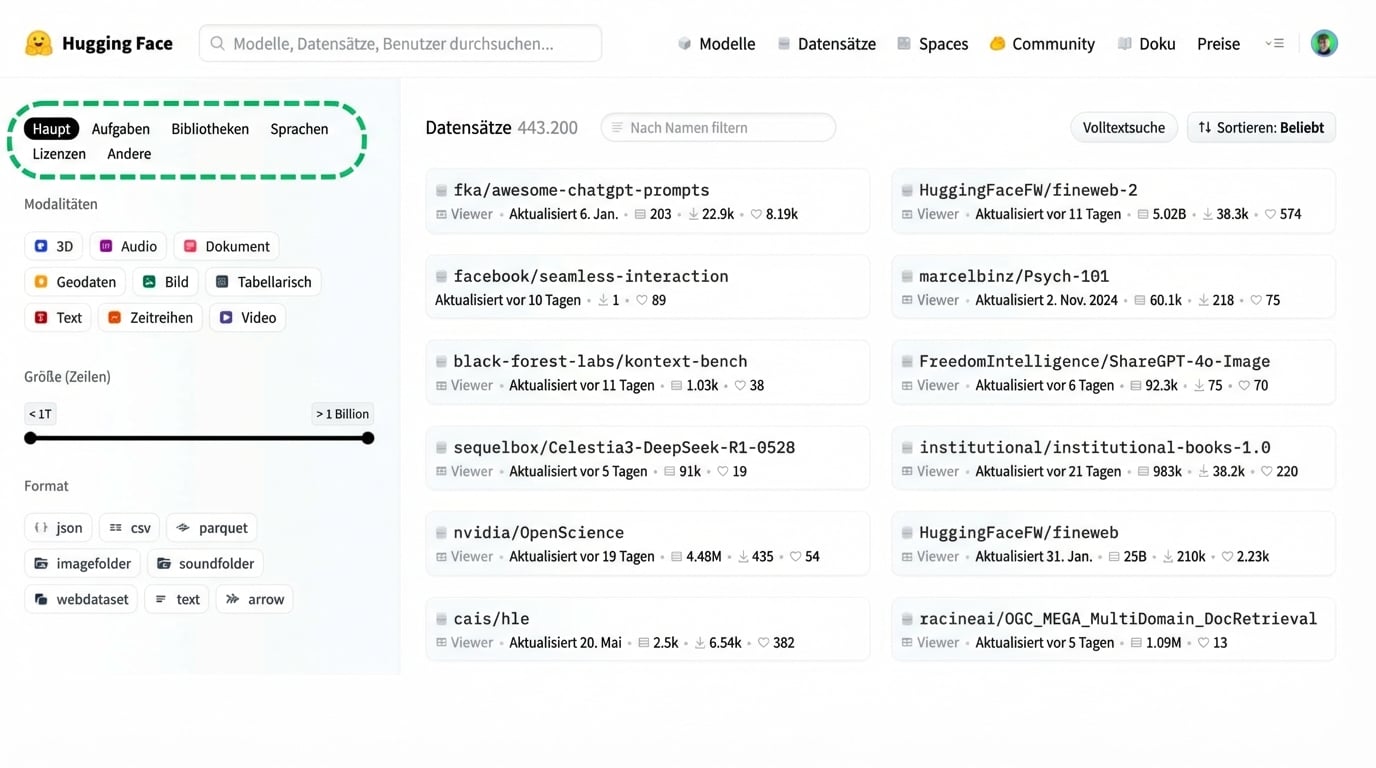The height and width of the screenshot is (768, 1376).
Task: Choose the json format filter
Action: point(57,527)
